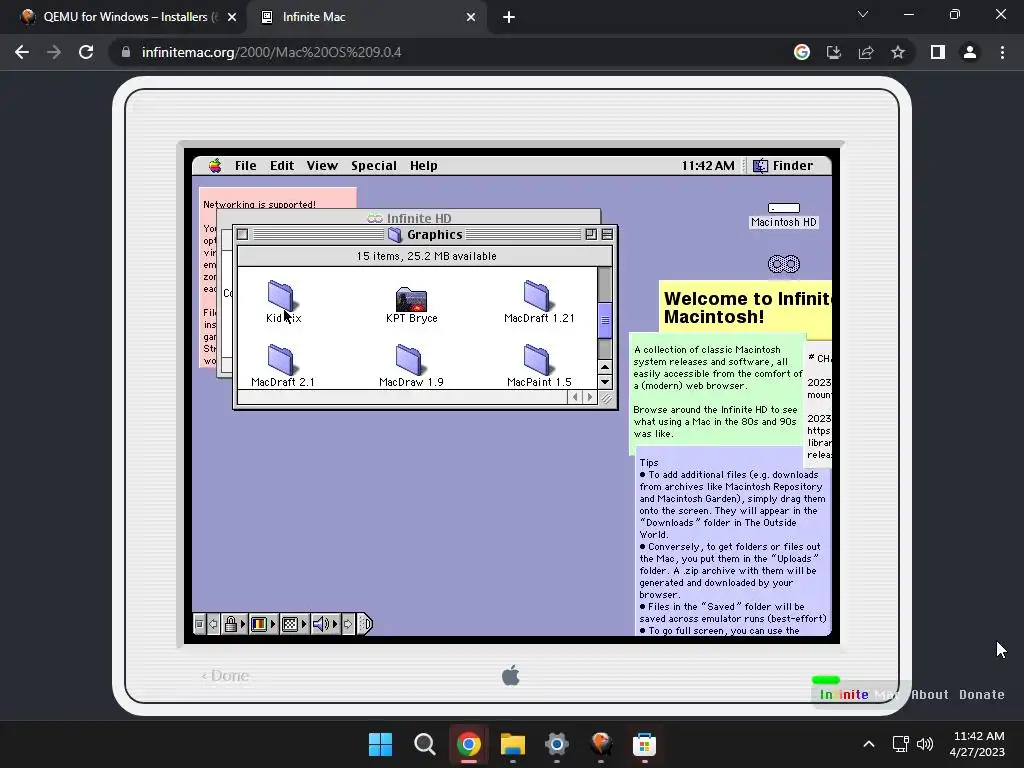Open the Windows volume tray icon
1024x768 pixels.
pos(925,744)
